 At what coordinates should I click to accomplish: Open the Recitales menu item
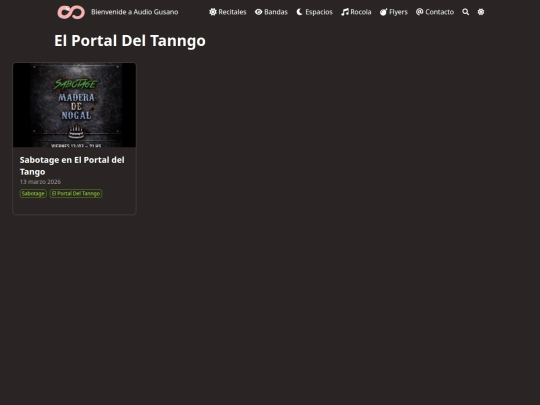point(228,12)
